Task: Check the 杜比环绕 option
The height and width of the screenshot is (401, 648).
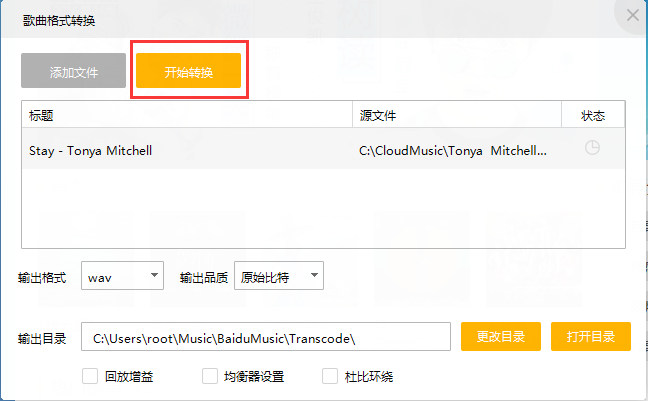Action: click(330, 377)
